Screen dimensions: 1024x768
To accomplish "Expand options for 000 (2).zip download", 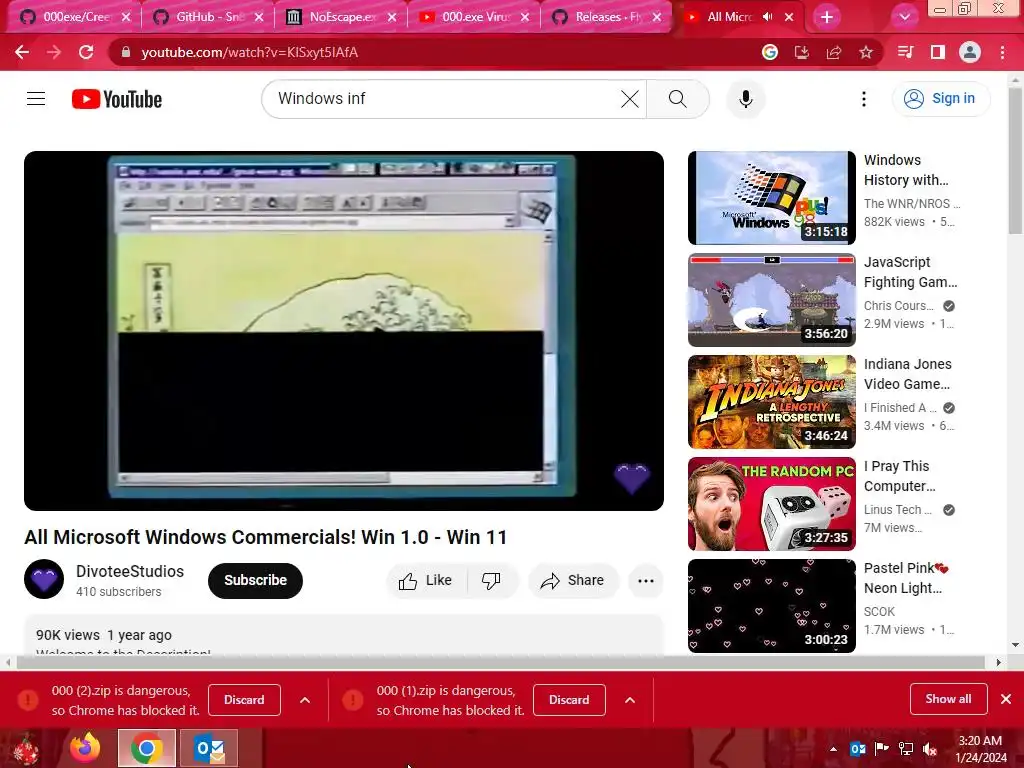I will click(305, 700).
